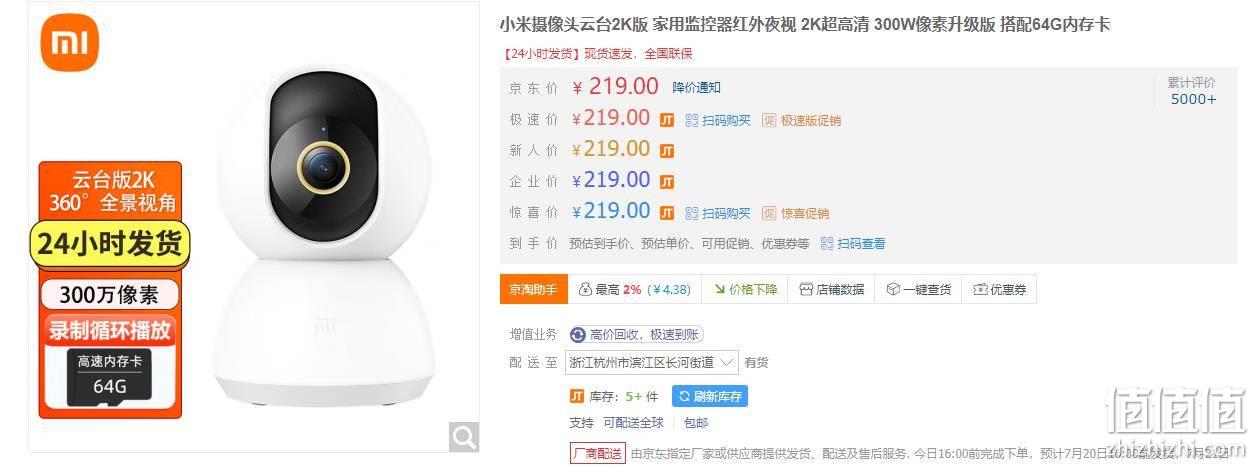Click the 降价通知 link

697,88
